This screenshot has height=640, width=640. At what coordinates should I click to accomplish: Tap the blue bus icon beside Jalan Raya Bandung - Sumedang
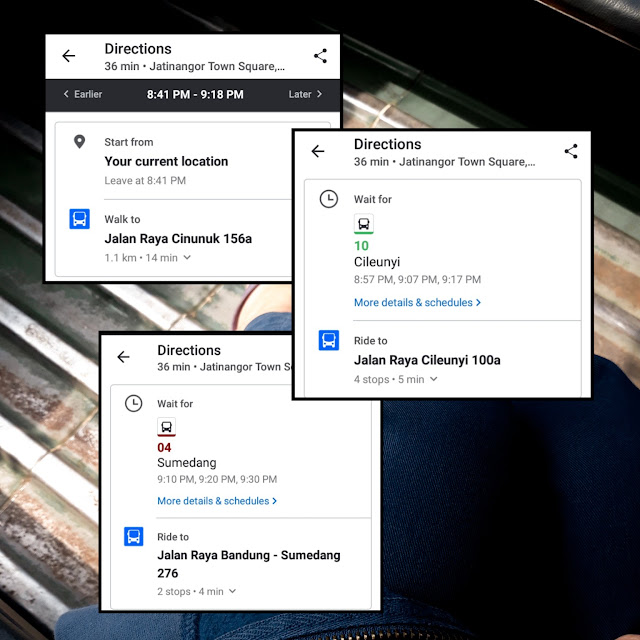pos(133,536)
